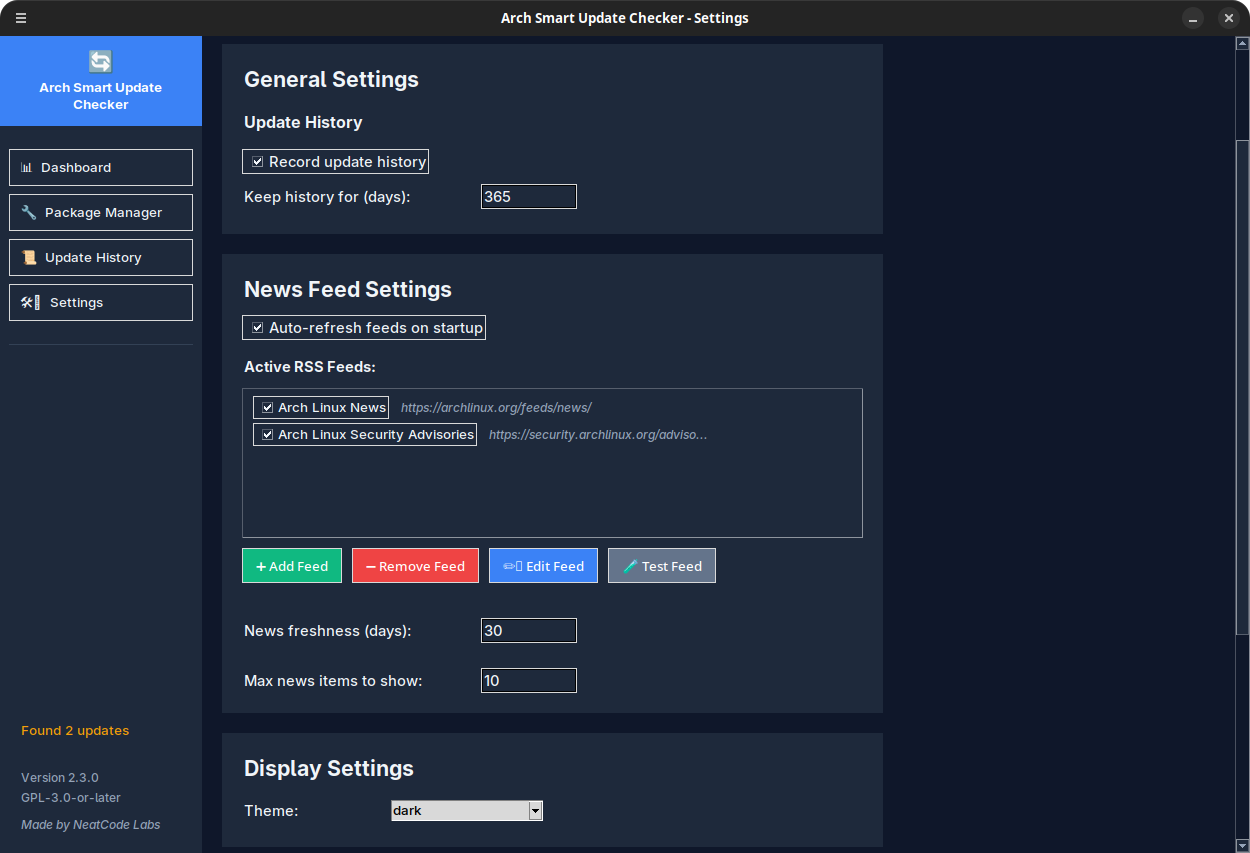Select Settings in the sidebar
The image size is (1250, 853).
(x=101, y=302)
